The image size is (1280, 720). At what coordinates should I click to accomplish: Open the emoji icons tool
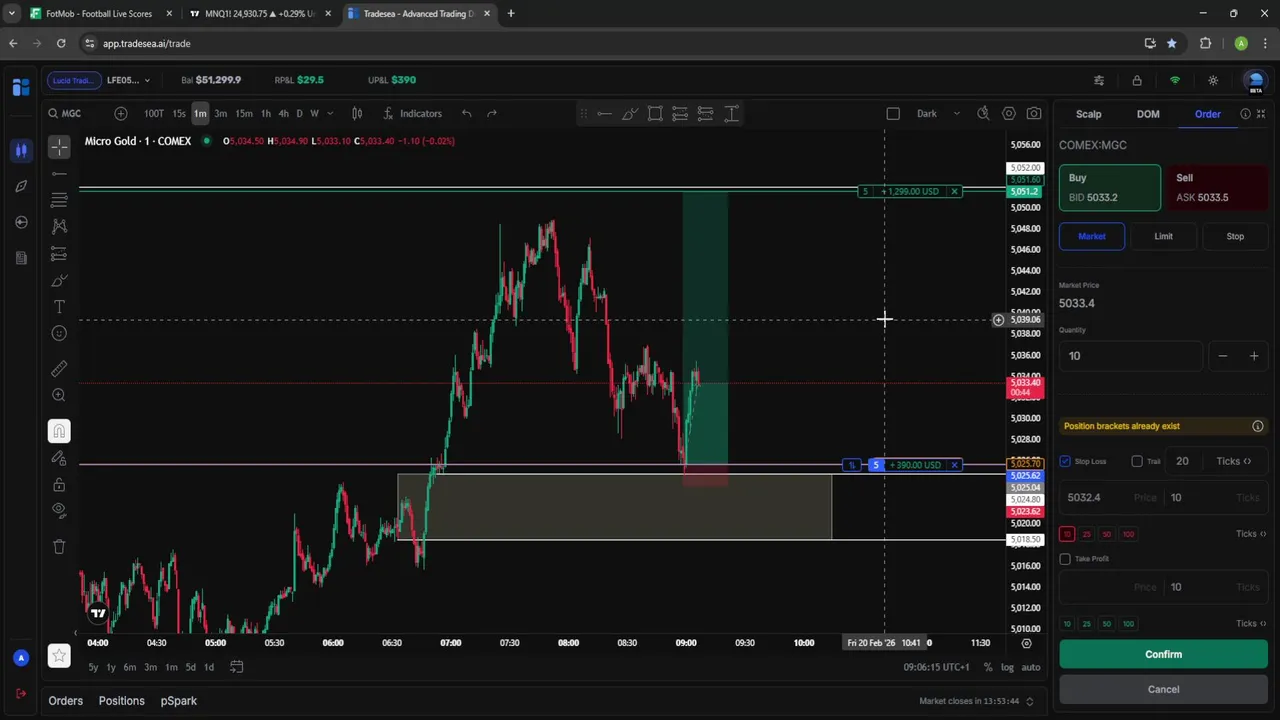[x=59, y=334]
